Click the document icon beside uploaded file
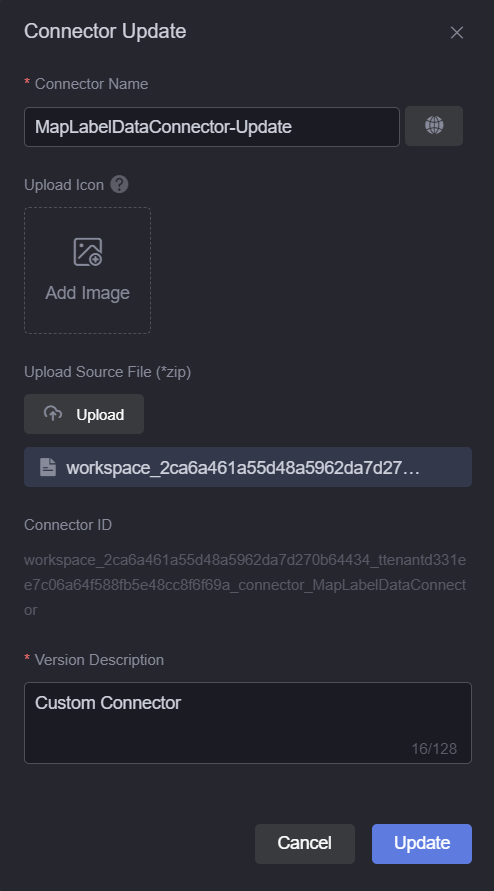Screen dimensions: 494x891 (48, 467)
